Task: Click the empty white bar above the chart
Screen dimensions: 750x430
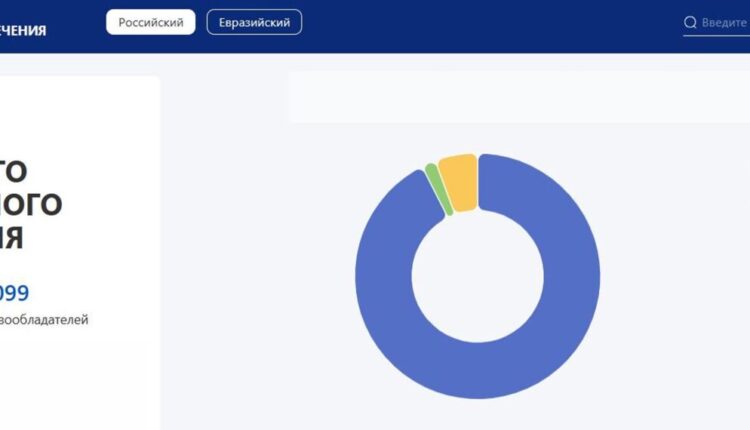Action: [519, 97]
